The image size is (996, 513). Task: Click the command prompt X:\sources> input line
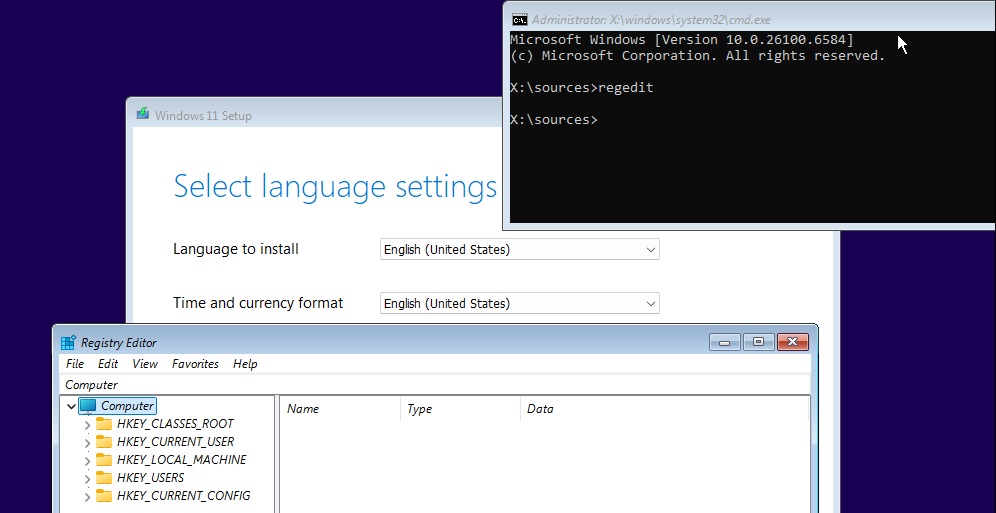554,119
